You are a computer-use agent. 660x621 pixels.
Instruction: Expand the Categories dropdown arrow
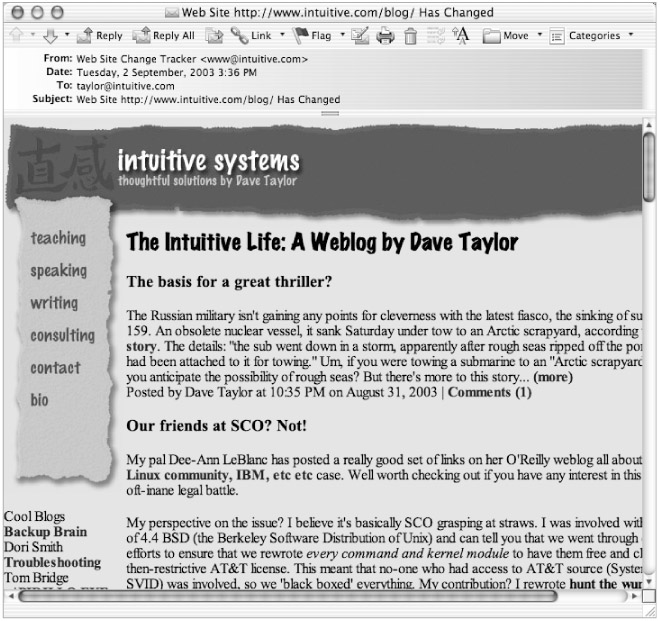(631, 36)
